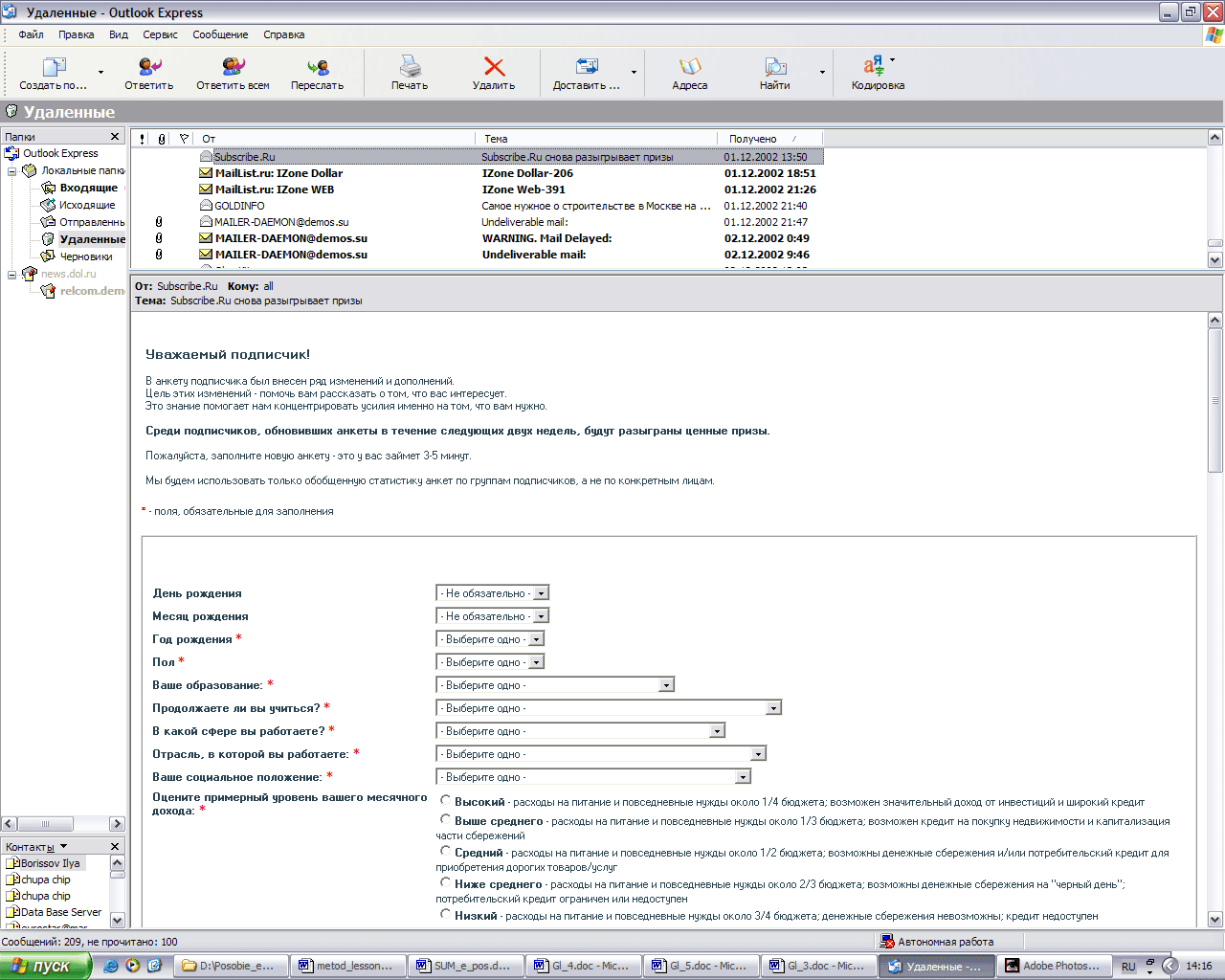Open the Пол dropdown
The image size is (1225, 980).
490,662
